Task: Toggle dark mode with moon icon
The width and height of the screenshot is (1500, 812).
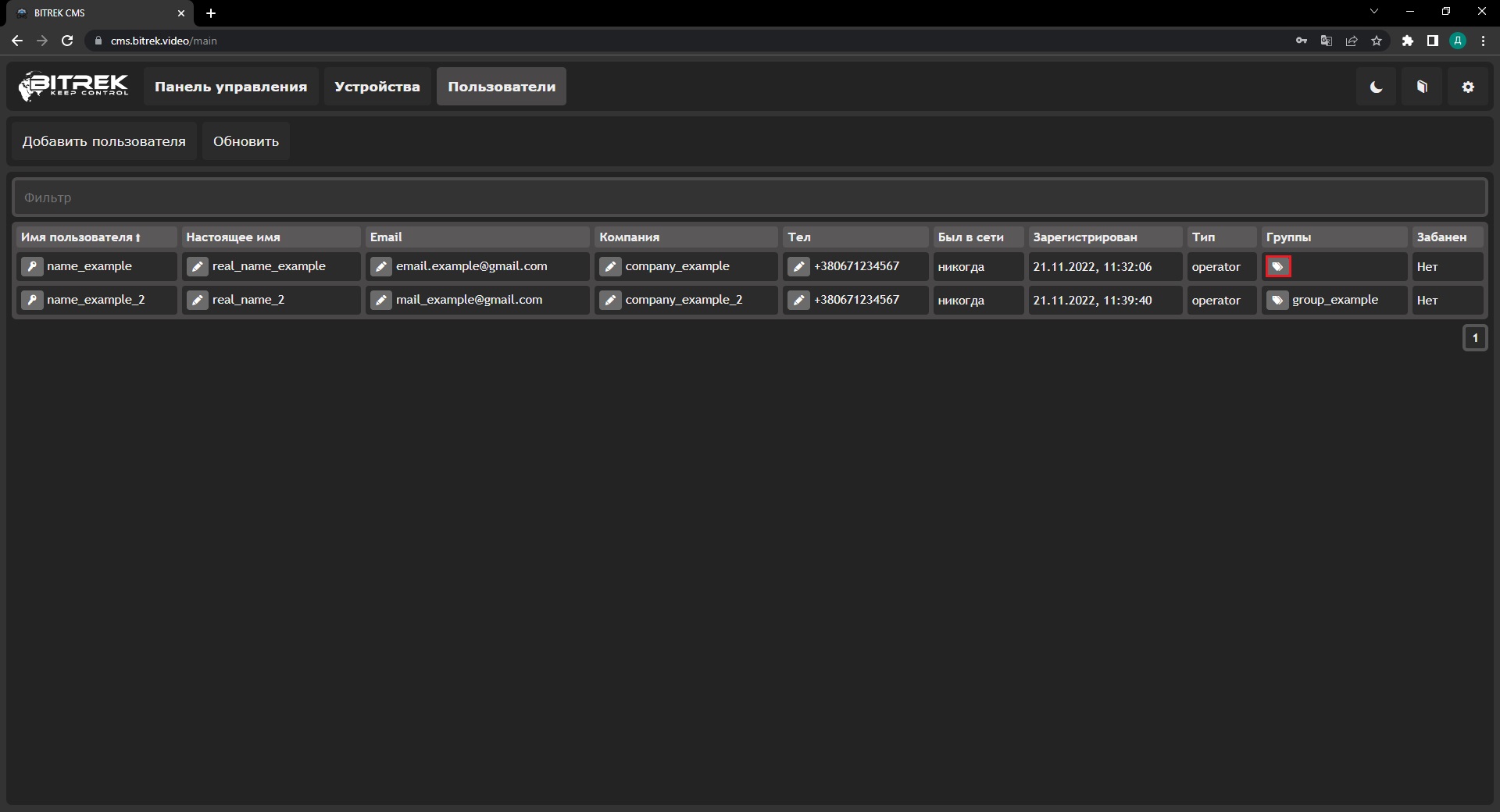Action: pyautogui.click(x=1376, y=87)
